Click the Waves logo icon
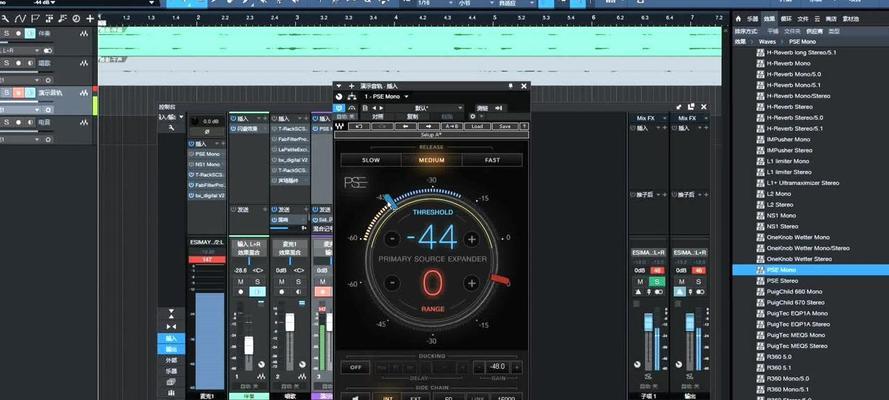889x400 pixels. (340, 126)
